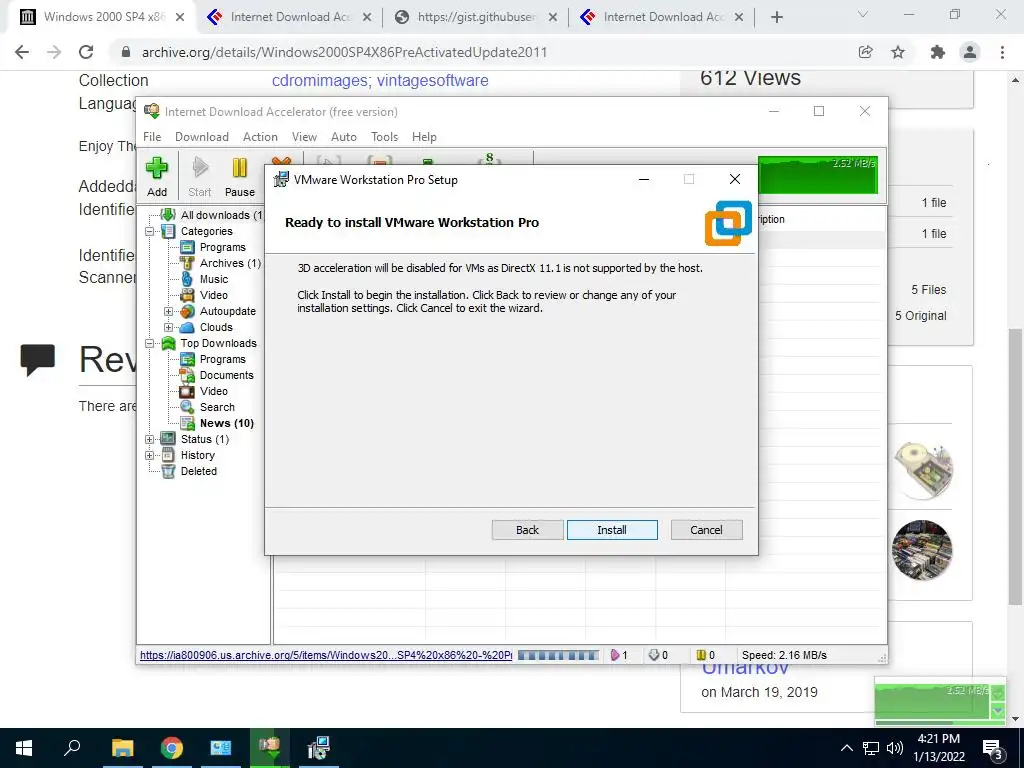Click the Deleted trash bin icon
Screen dimensions: 1024x768
[x=168, y=471]
